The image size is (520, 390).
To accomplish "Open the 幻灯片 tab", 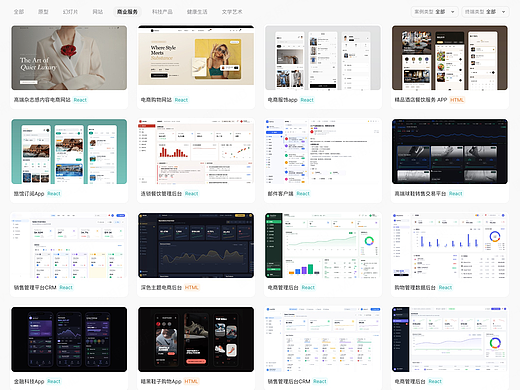I will pyautogui.click(x=70, y=12).
